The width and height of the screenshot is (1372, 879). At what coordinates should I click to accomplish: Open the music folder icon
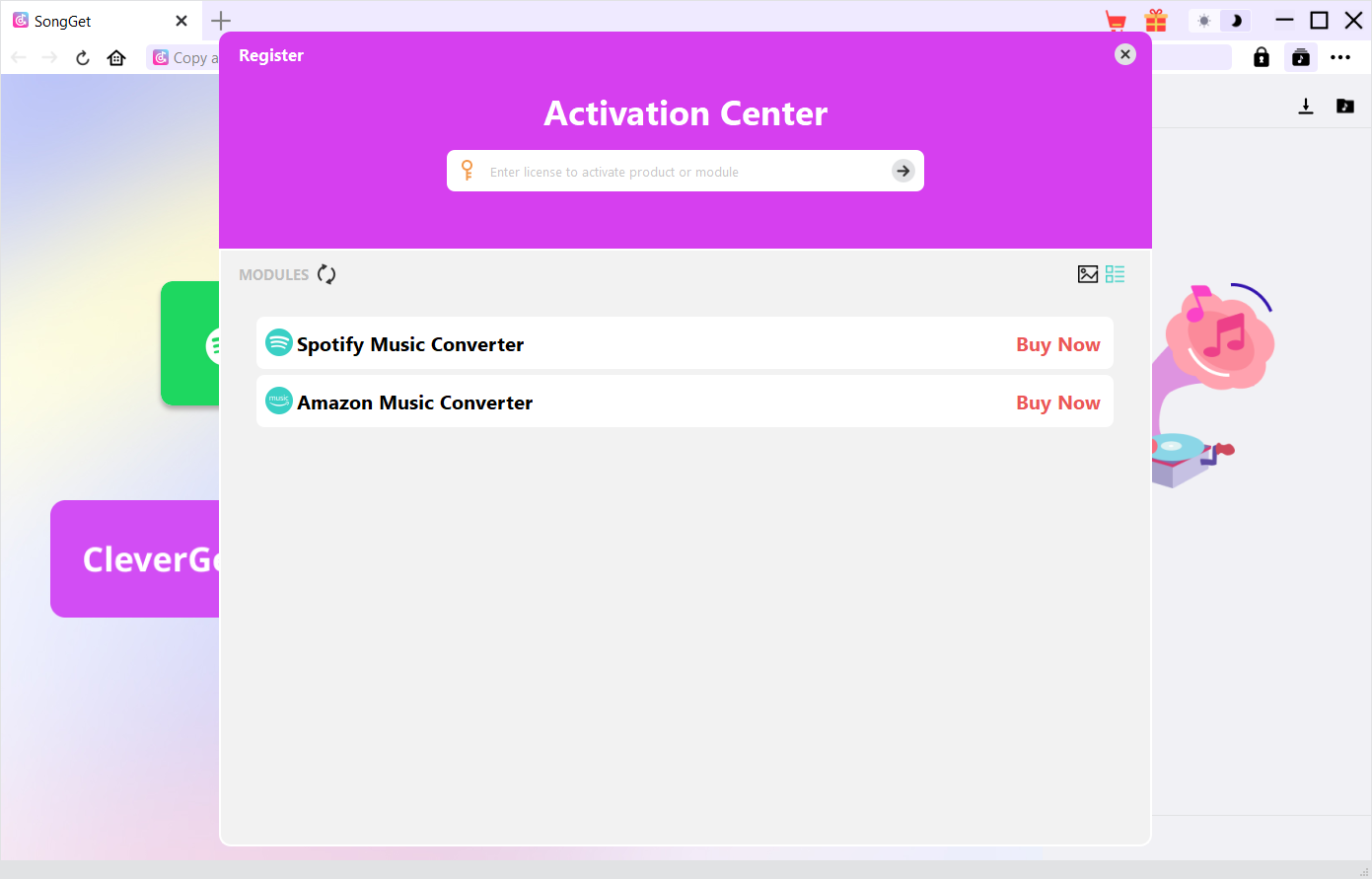click(1344, 107)
